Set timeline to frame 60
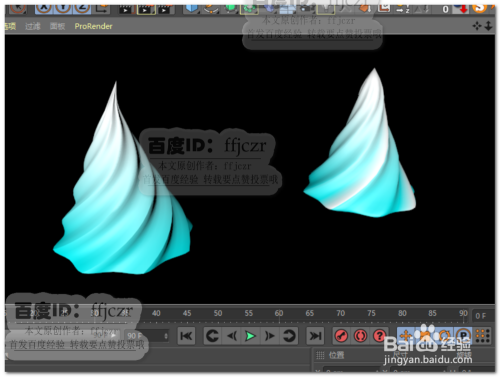Screen dimensions: 500x377 pyautogui.click(x=279, y=313)
